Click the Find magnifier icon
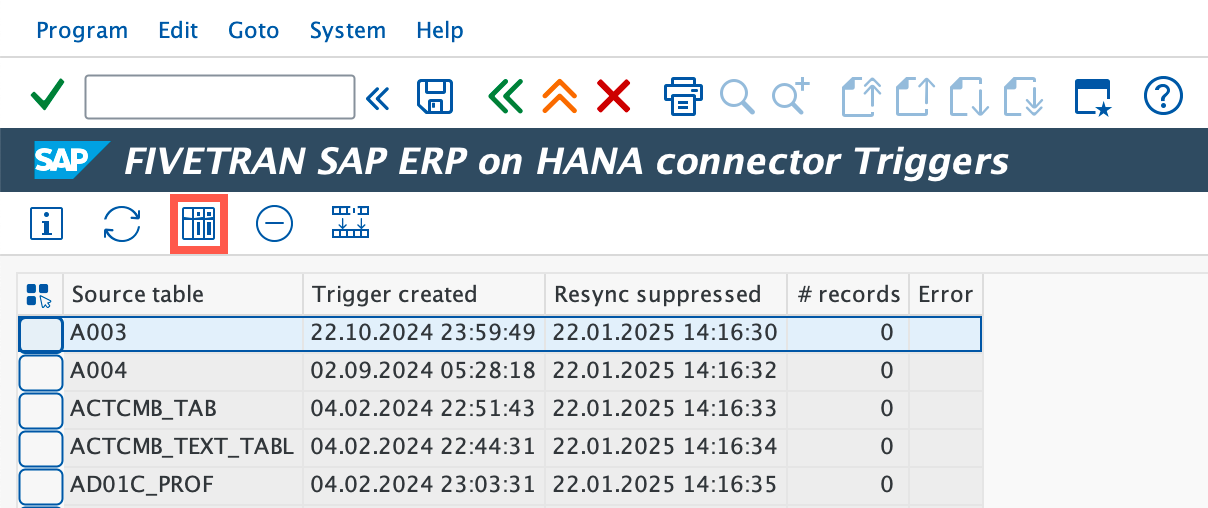The height and width of the screenshot is (508, 1208). (737, 97)
